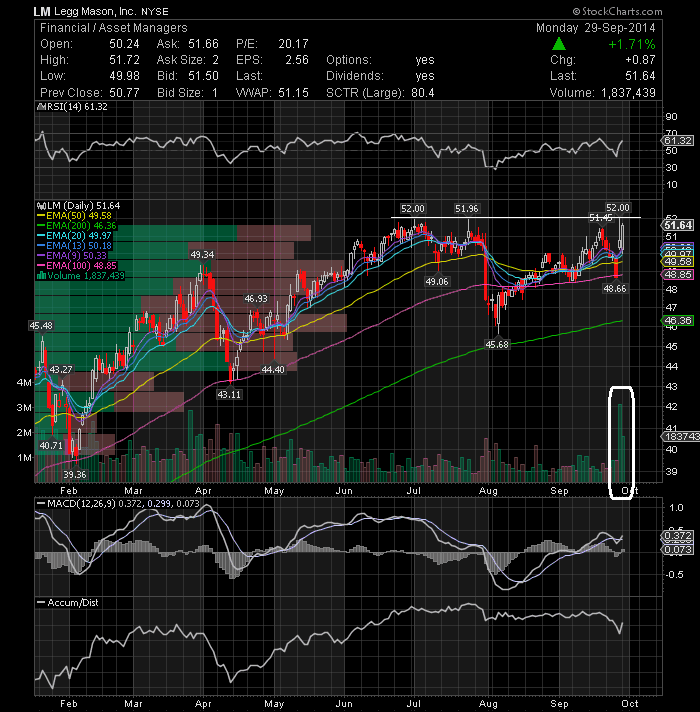Click the 40.71 price label
Viewport: 700px width, 712px height.
51,445
